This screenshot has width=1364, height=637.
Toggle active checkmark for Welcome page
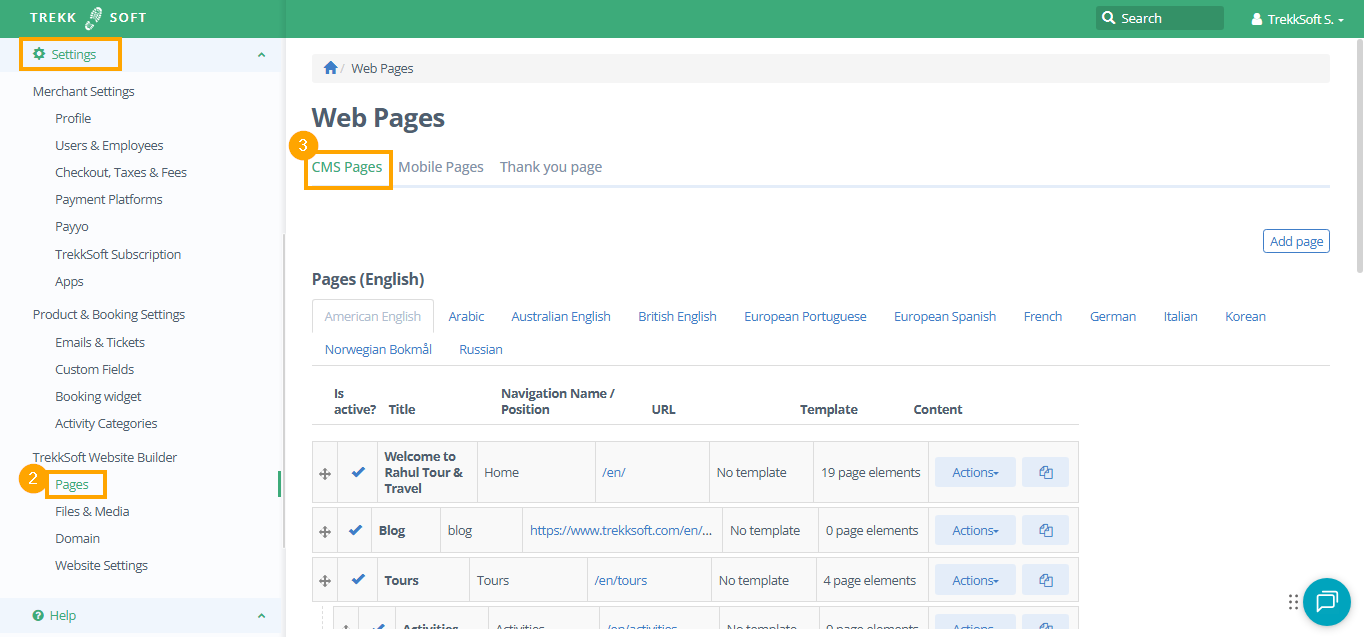tap(358, 472)
